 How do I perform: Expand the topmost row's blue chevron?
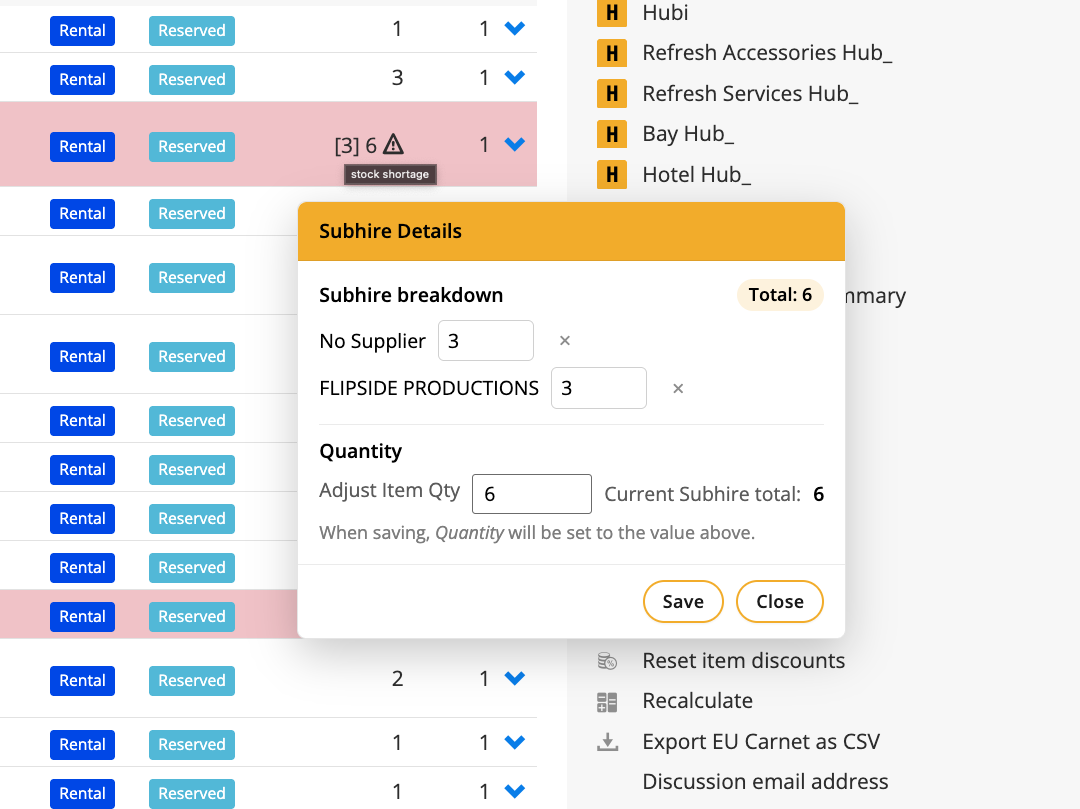pyautogui.click(x=515, y=30)
